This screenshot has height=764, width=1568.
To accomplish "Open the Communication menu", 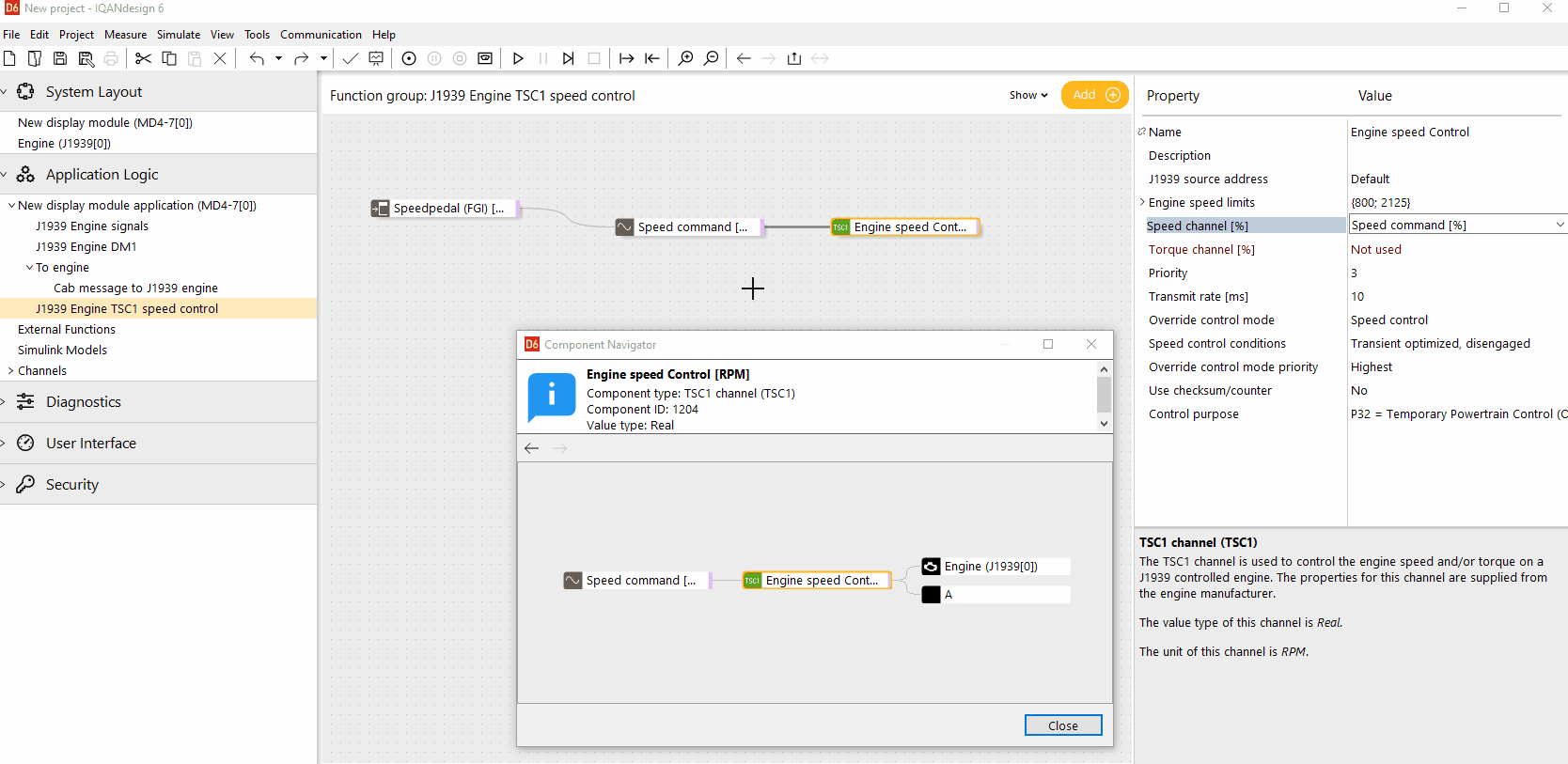I will [321, 35].
